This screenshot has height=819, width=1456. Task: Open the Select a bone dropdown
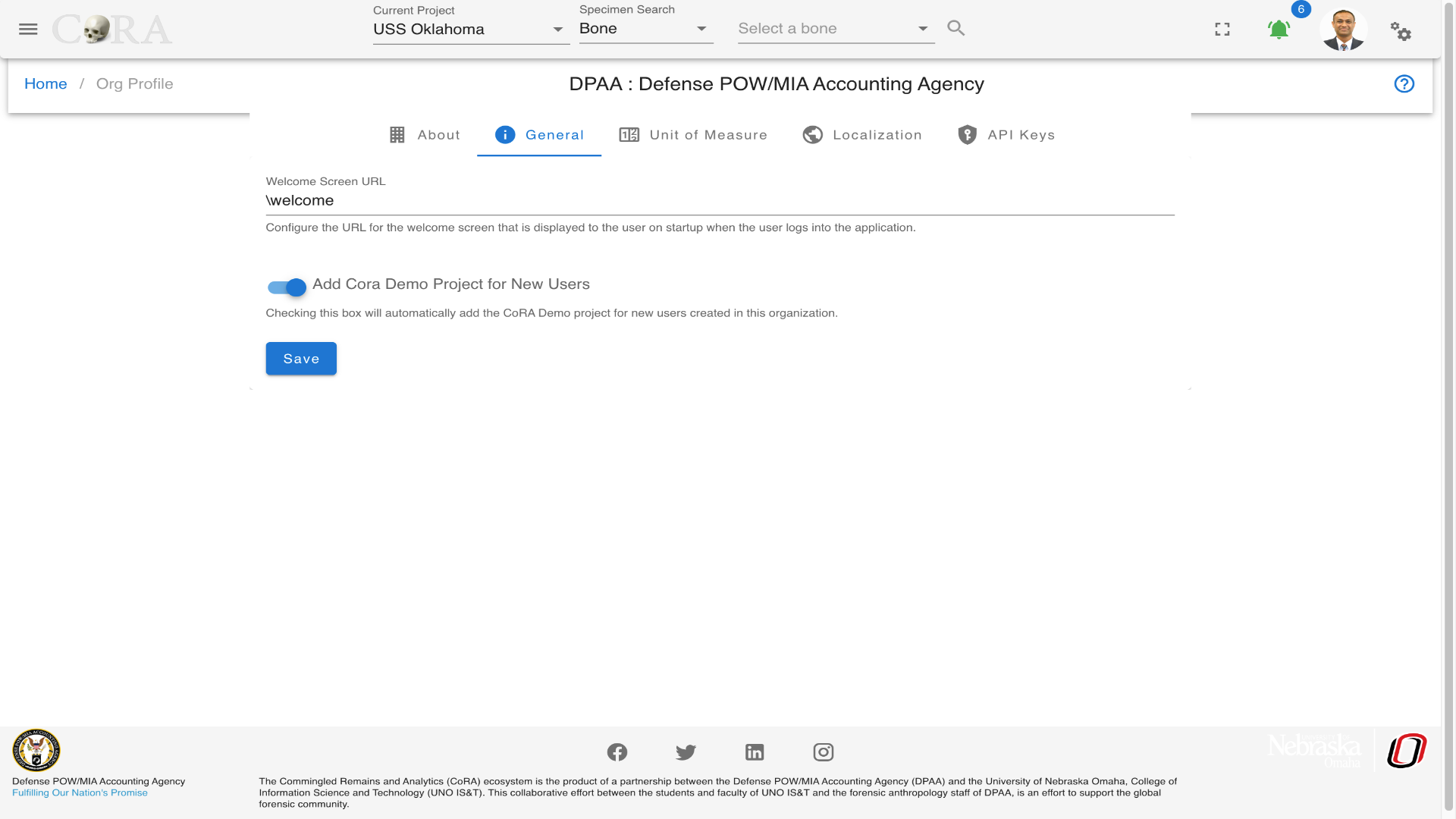(836, 29)
